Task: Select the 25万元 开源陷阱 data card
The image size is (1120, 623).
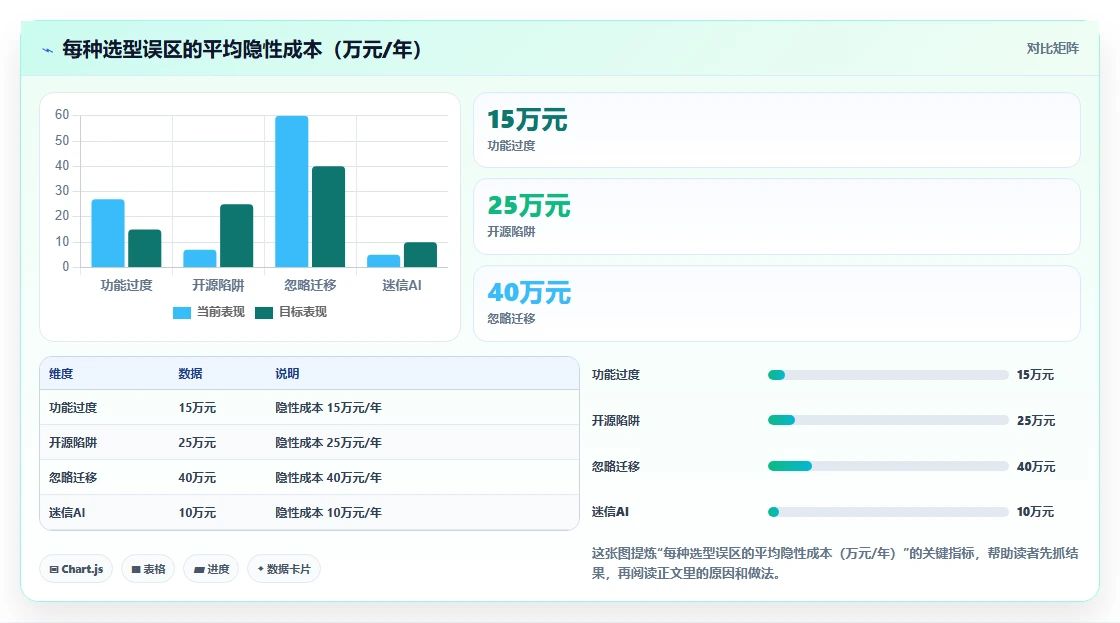Action: tap(776, 216)
